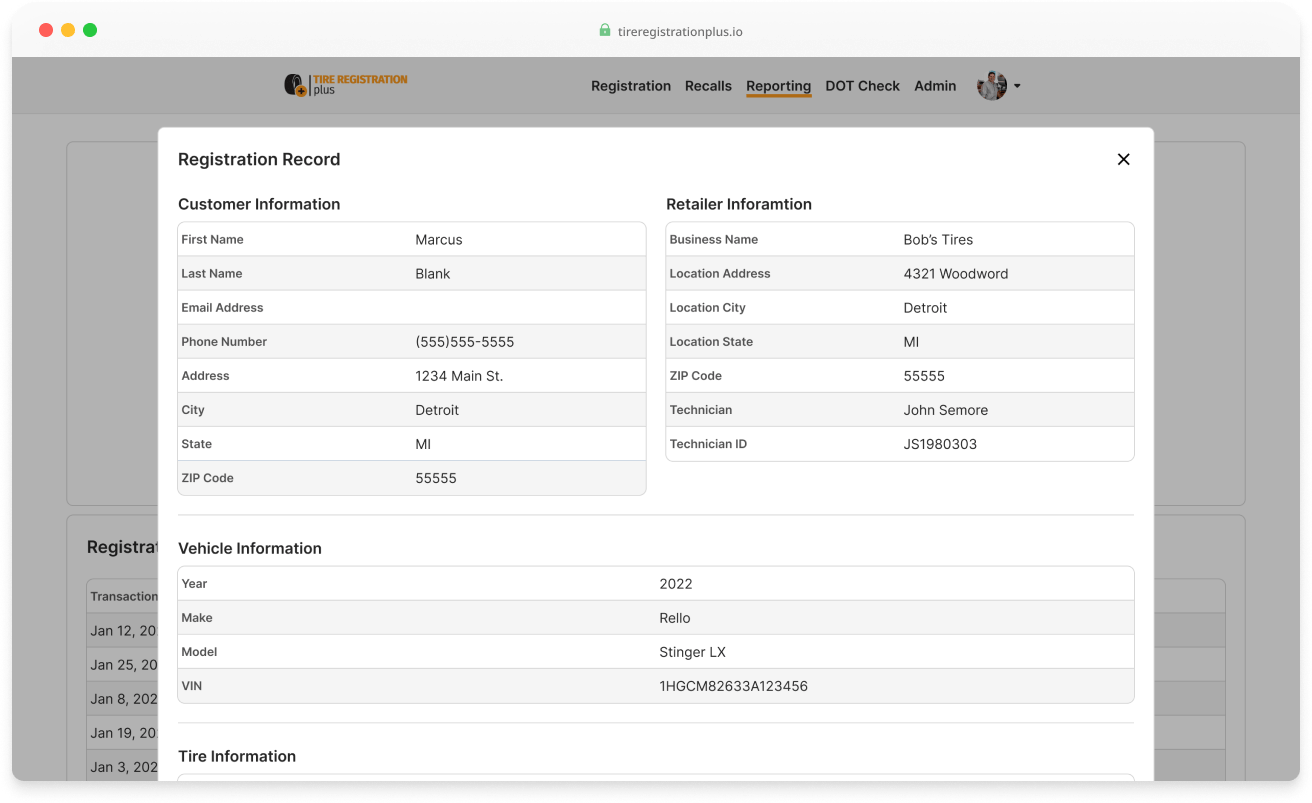Click the green traffic light button
This screenshot has height=803, width=1312.
(89, 30)
